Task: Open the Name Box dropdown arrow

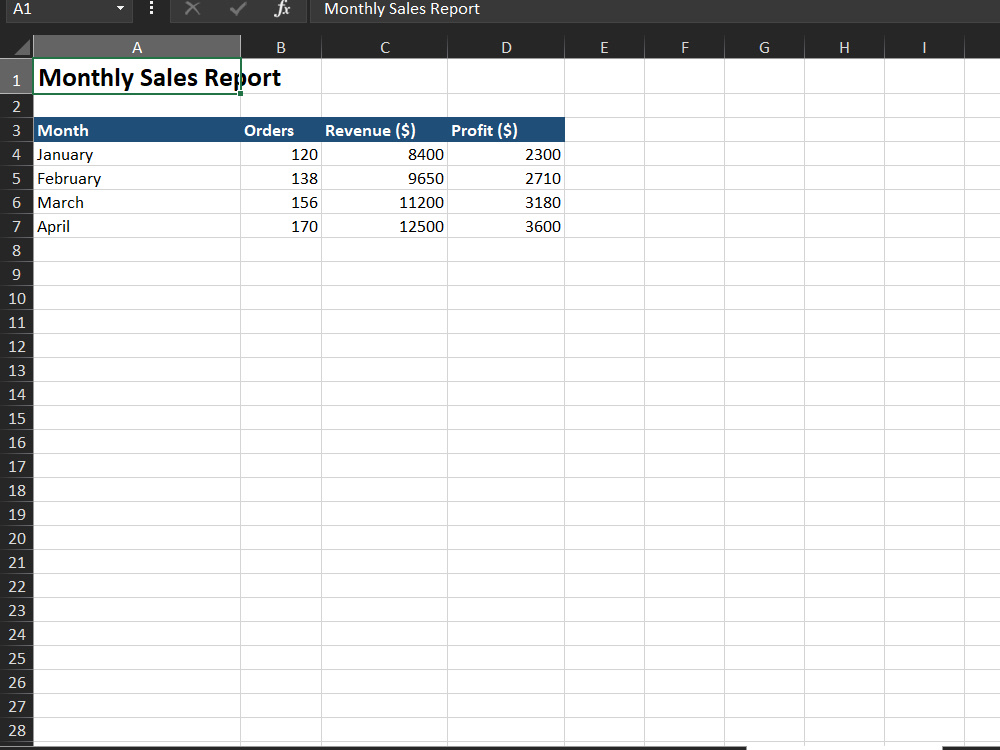Action: (x=120, y=9)
